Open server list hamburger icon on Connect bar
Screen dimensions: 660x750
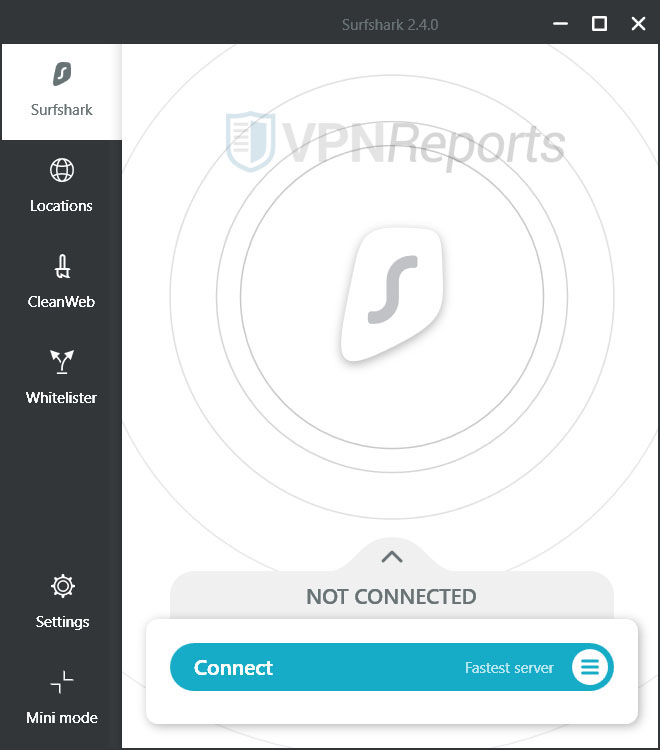pos(590,667)
